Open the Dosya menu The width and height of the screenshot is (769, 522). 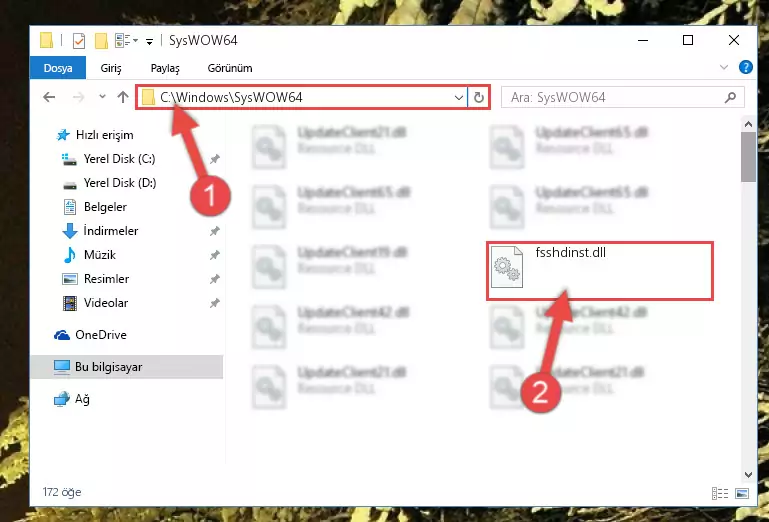coord(58,68)
